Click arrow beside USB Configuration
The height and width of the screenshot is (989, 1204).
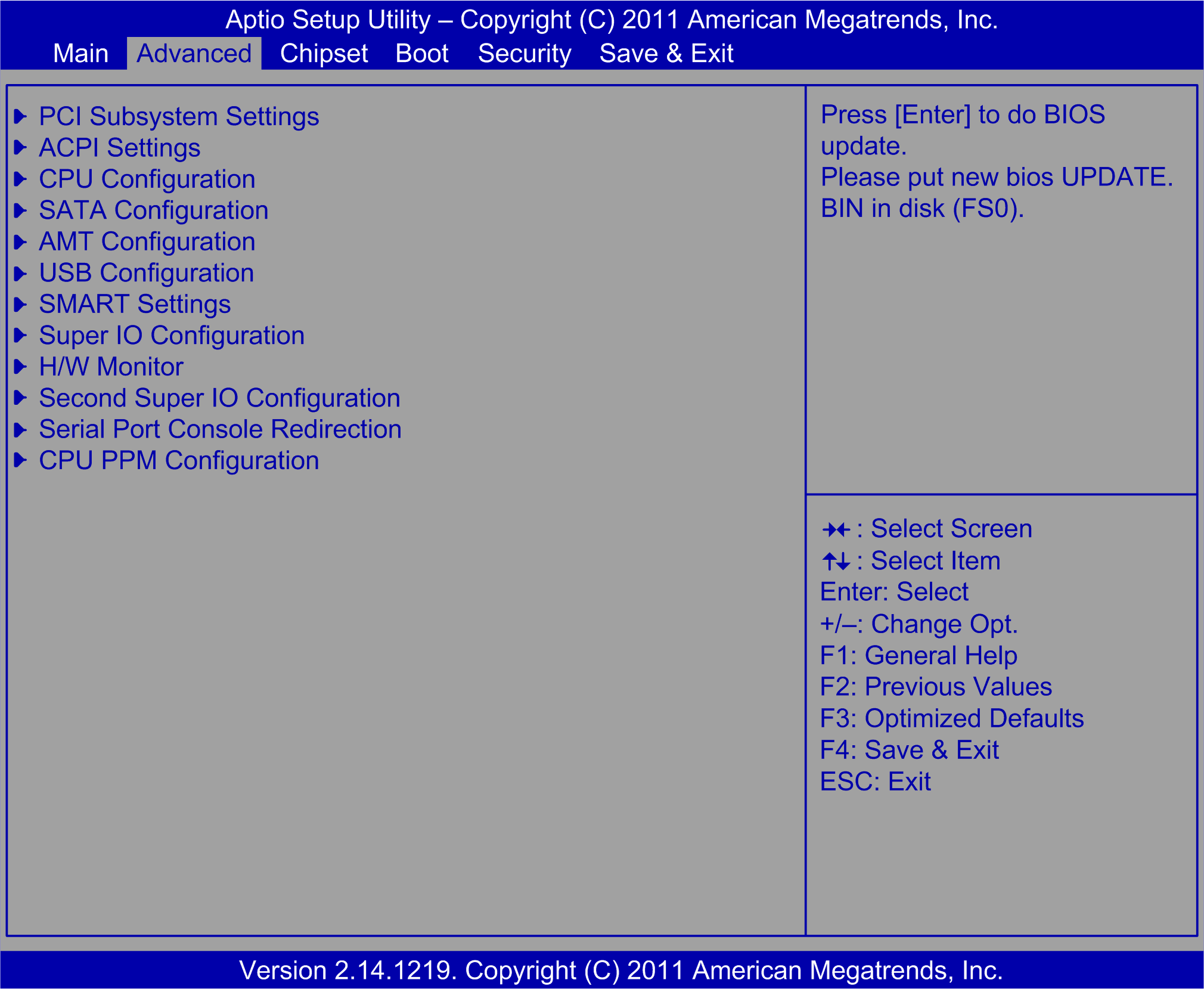[x=20, y=273]
